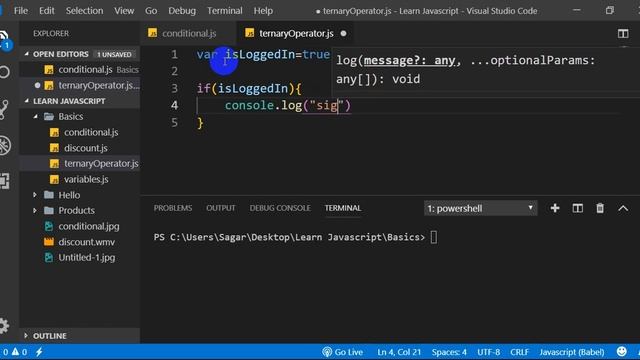Click the unsaved dot on ternaryOperator.js tab
The image size is (640, 360).
344,33
